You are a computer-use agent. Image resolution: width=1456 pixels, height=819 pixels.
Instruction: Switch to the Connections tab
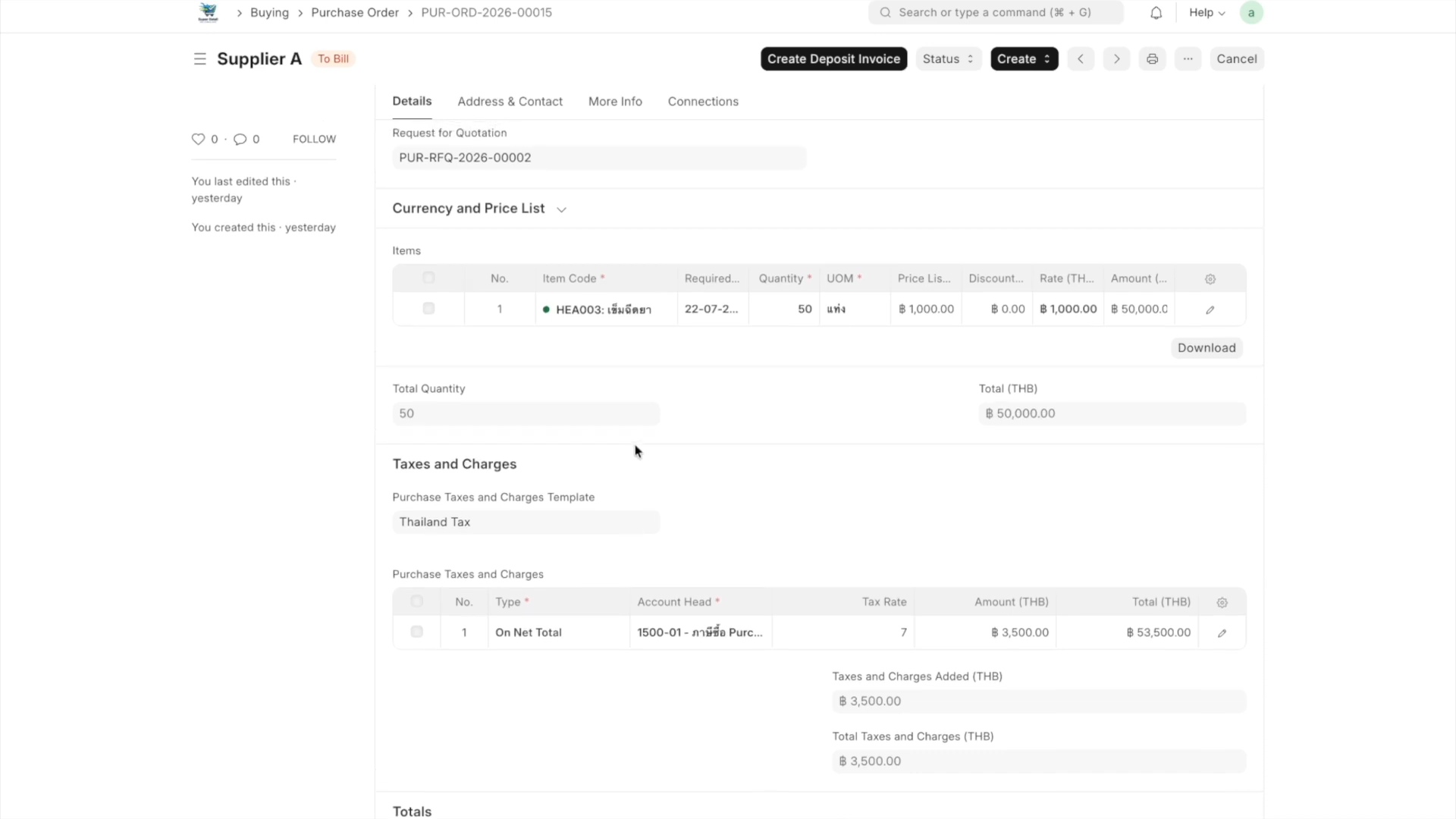pyautogui.click(x=703, y=102)
